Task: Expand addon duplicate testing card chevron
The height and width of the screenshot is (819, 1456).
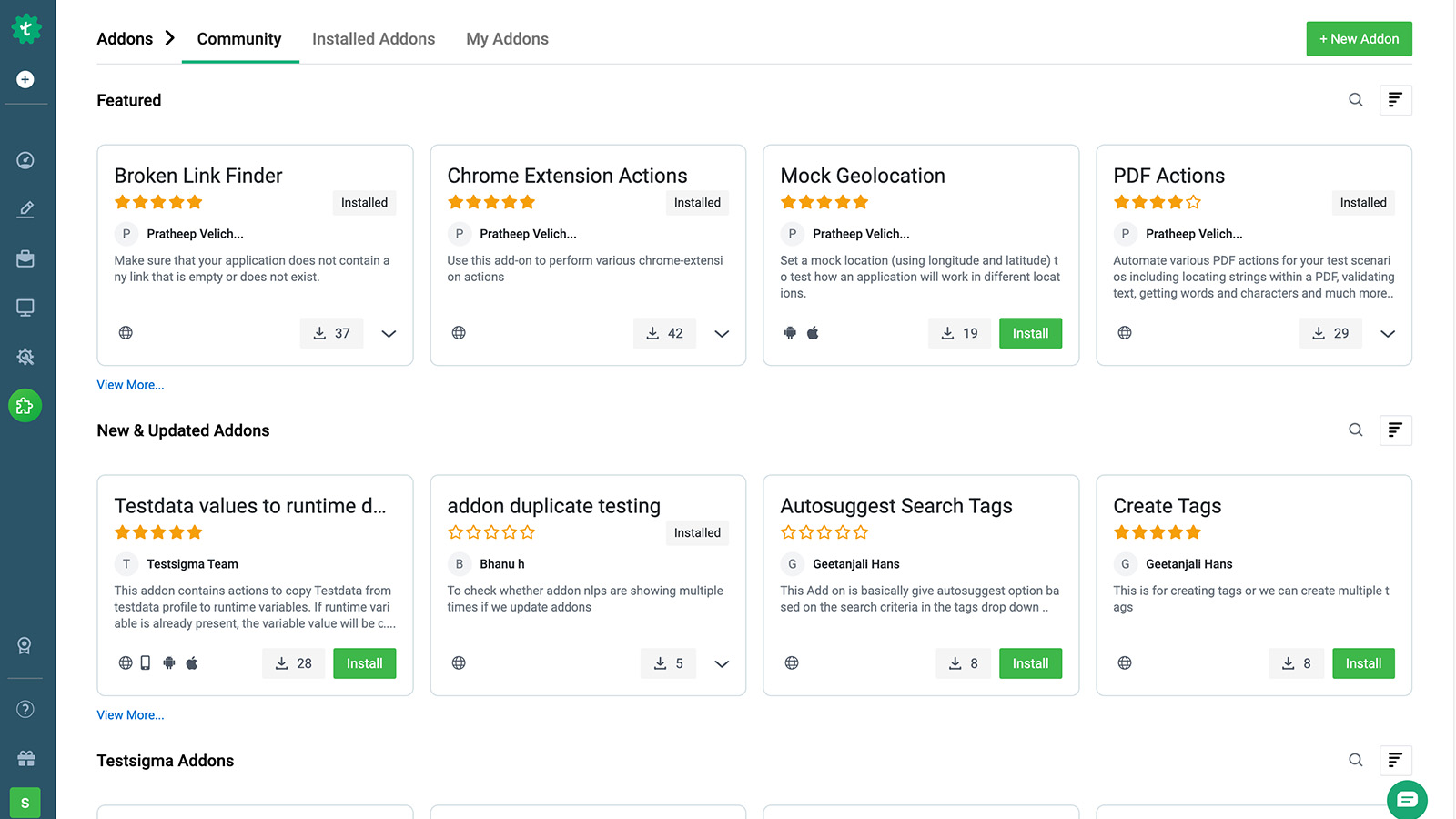Action: click(722, 664)
